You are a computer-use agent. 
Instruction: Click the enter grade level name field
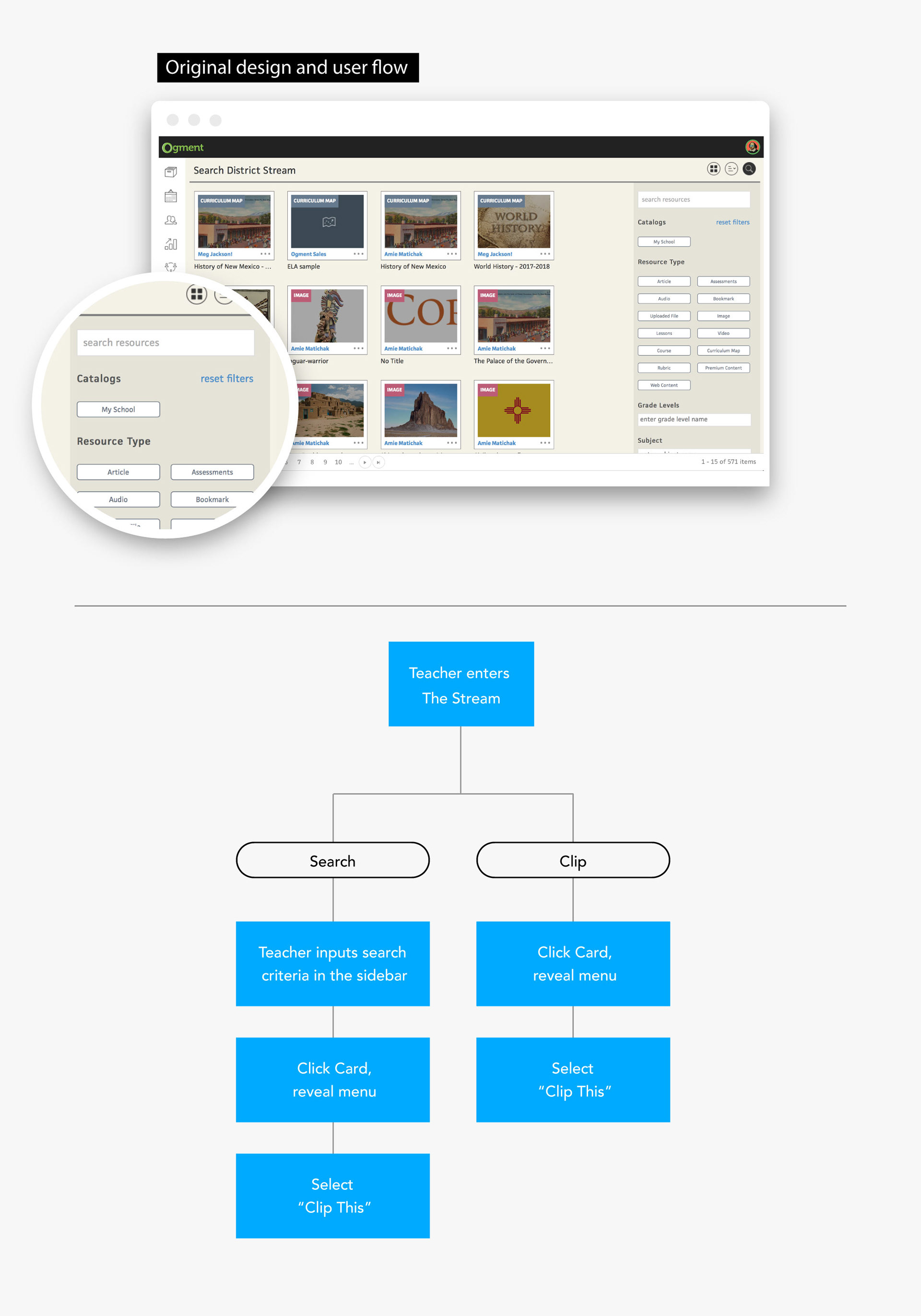coord(694,420)
